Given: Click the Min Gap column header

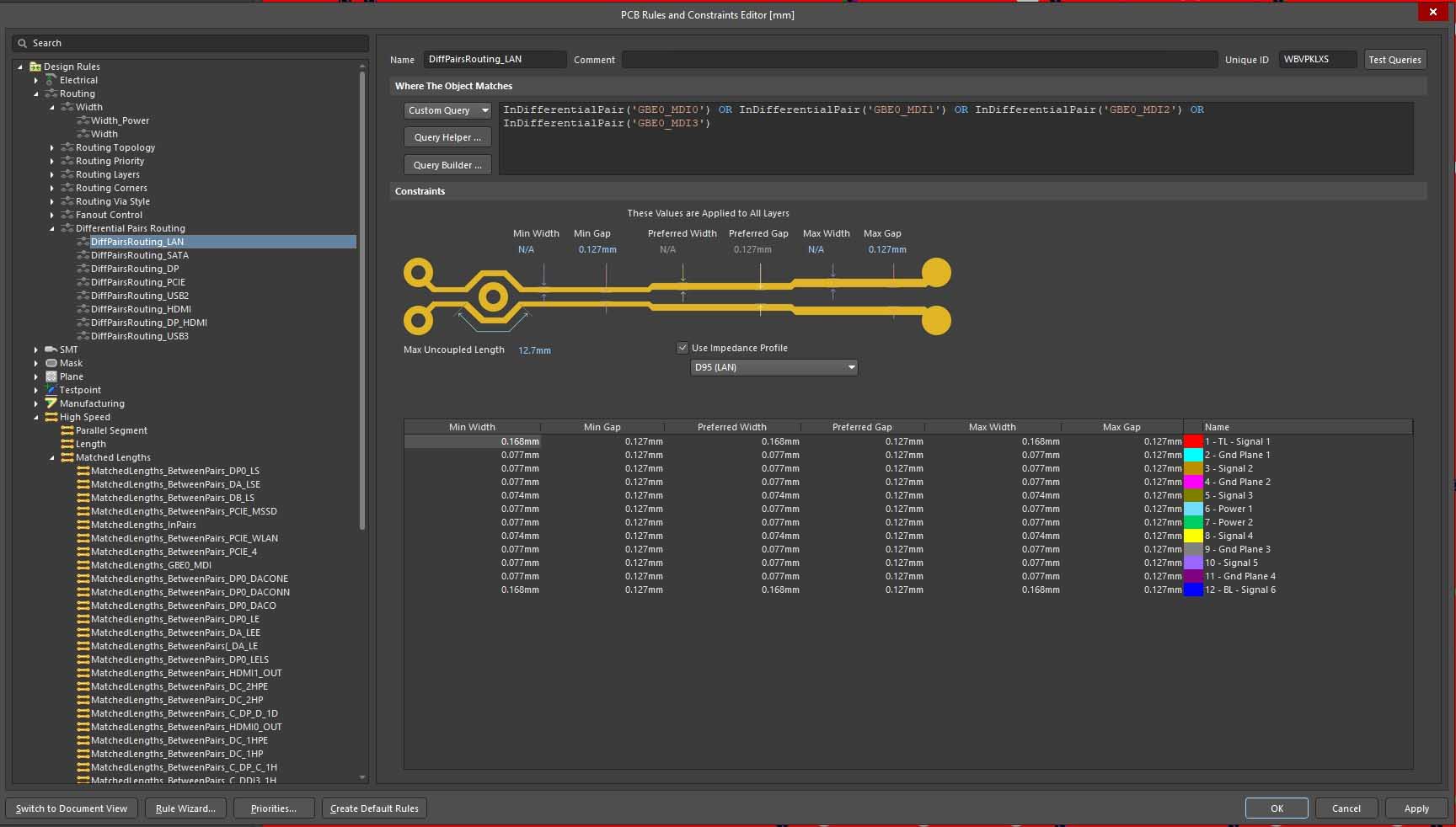Looking at the screenshot, I should point(602,427).
